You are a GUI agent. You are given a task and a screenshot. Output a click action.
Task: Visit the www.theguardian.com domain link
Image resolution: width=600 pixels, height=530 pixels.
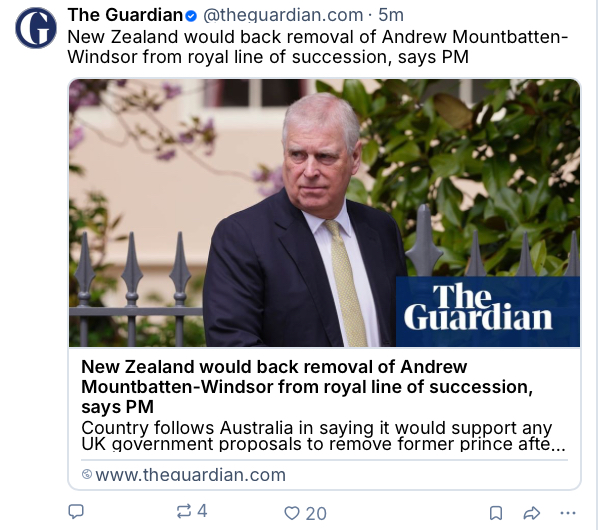(x=190, y=475)
